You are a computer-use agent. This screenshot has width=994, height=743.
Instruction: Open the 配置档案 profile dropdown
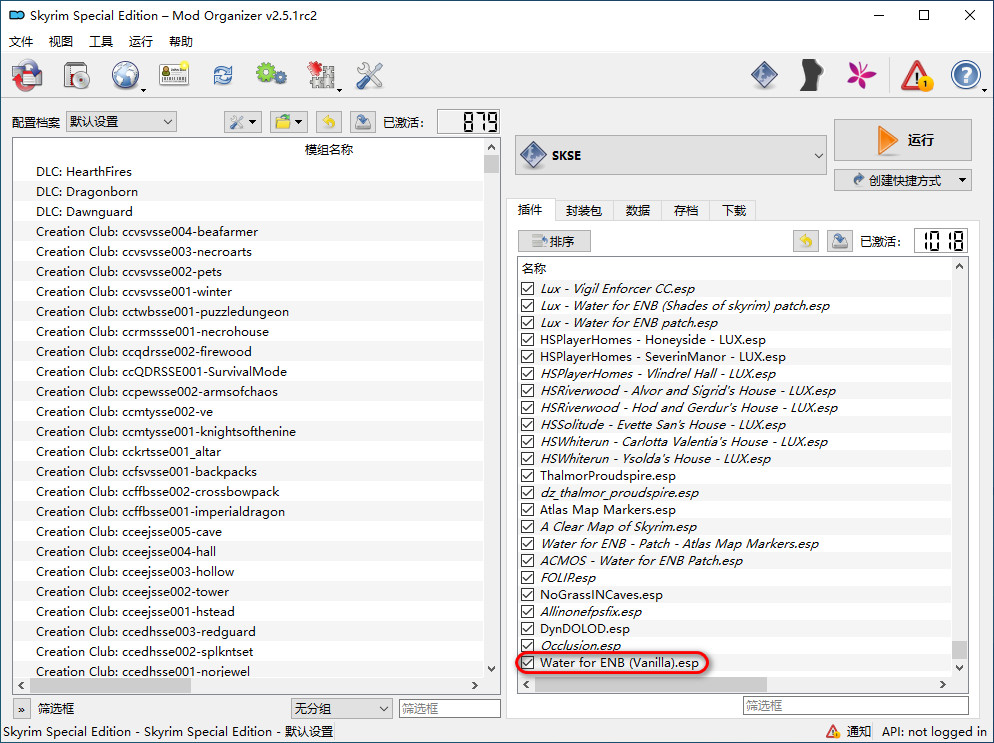point(121,122)
